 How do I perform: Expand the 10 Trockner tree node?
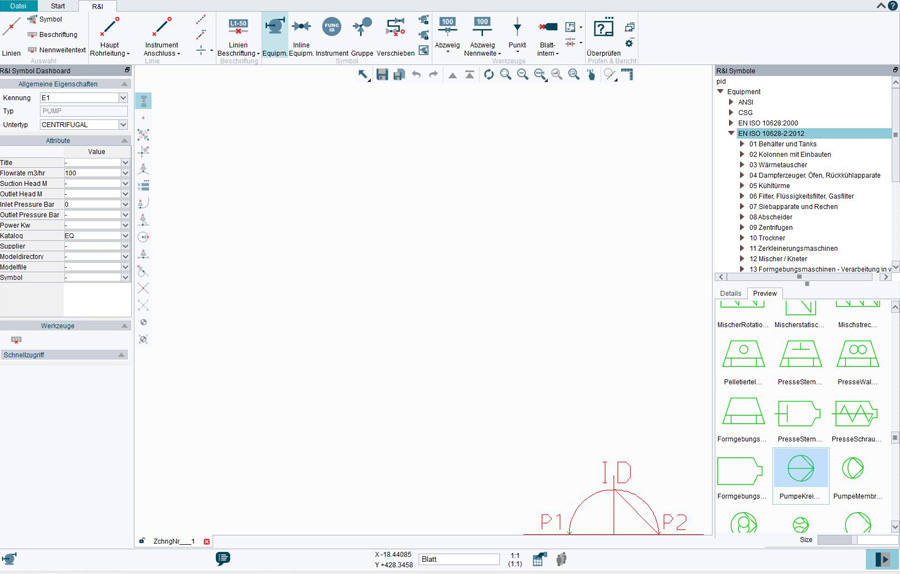pos(742,238)
